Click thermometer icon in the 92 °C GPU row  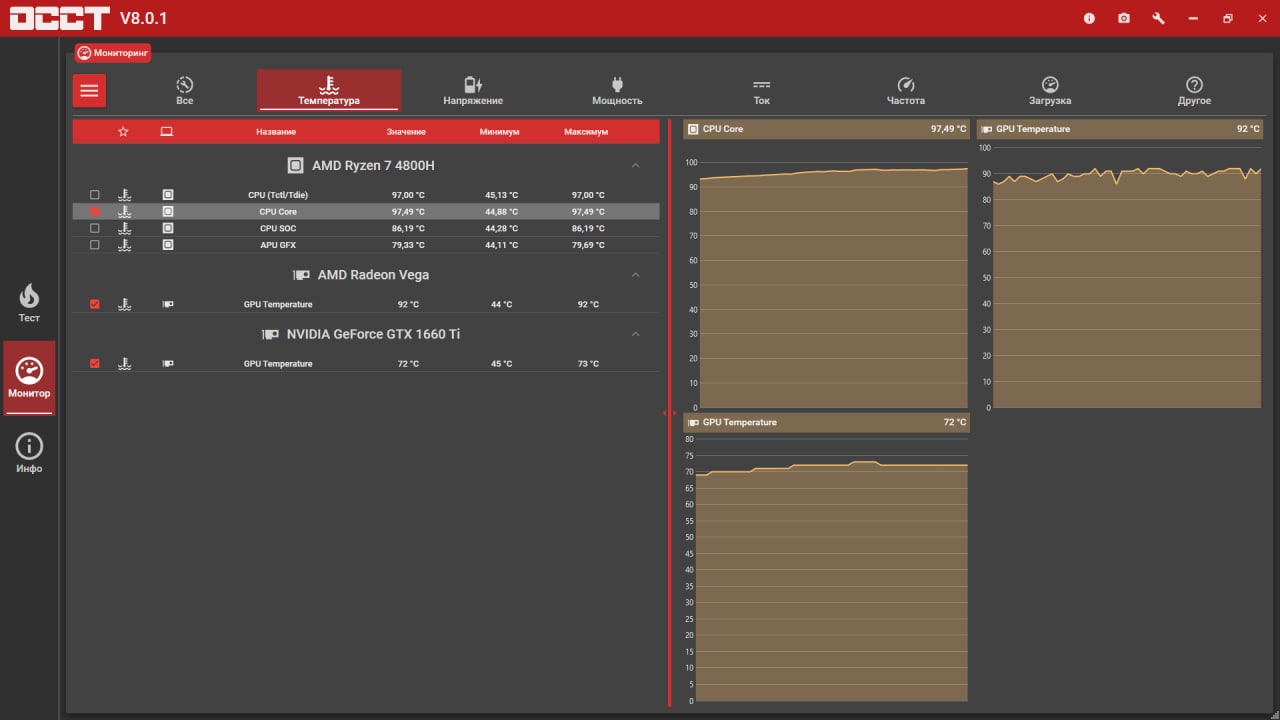pyautogui.click(x=125, y=304)
